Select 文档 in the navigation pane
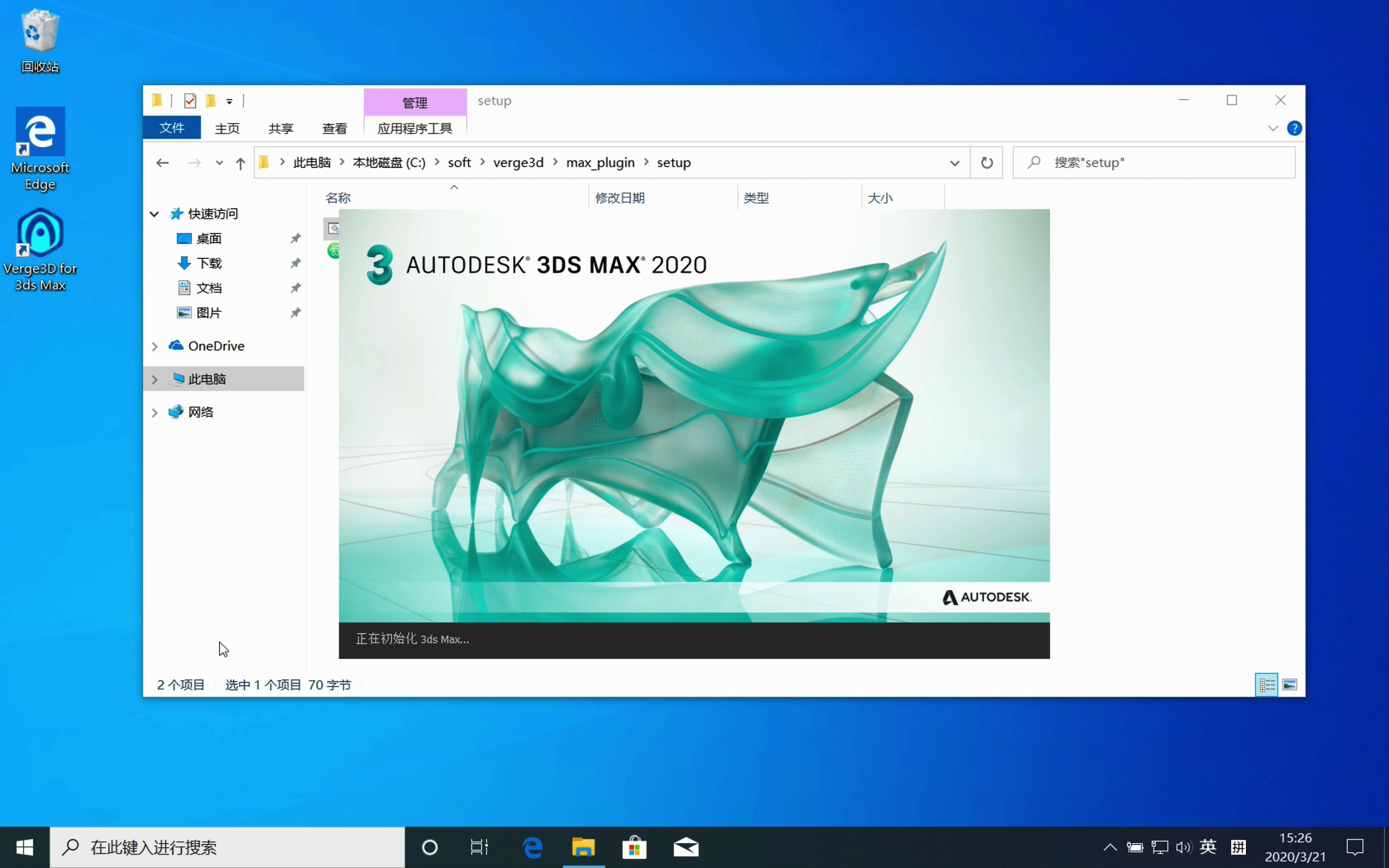Screen dimensions: 1389x868 tap(208, 288)
